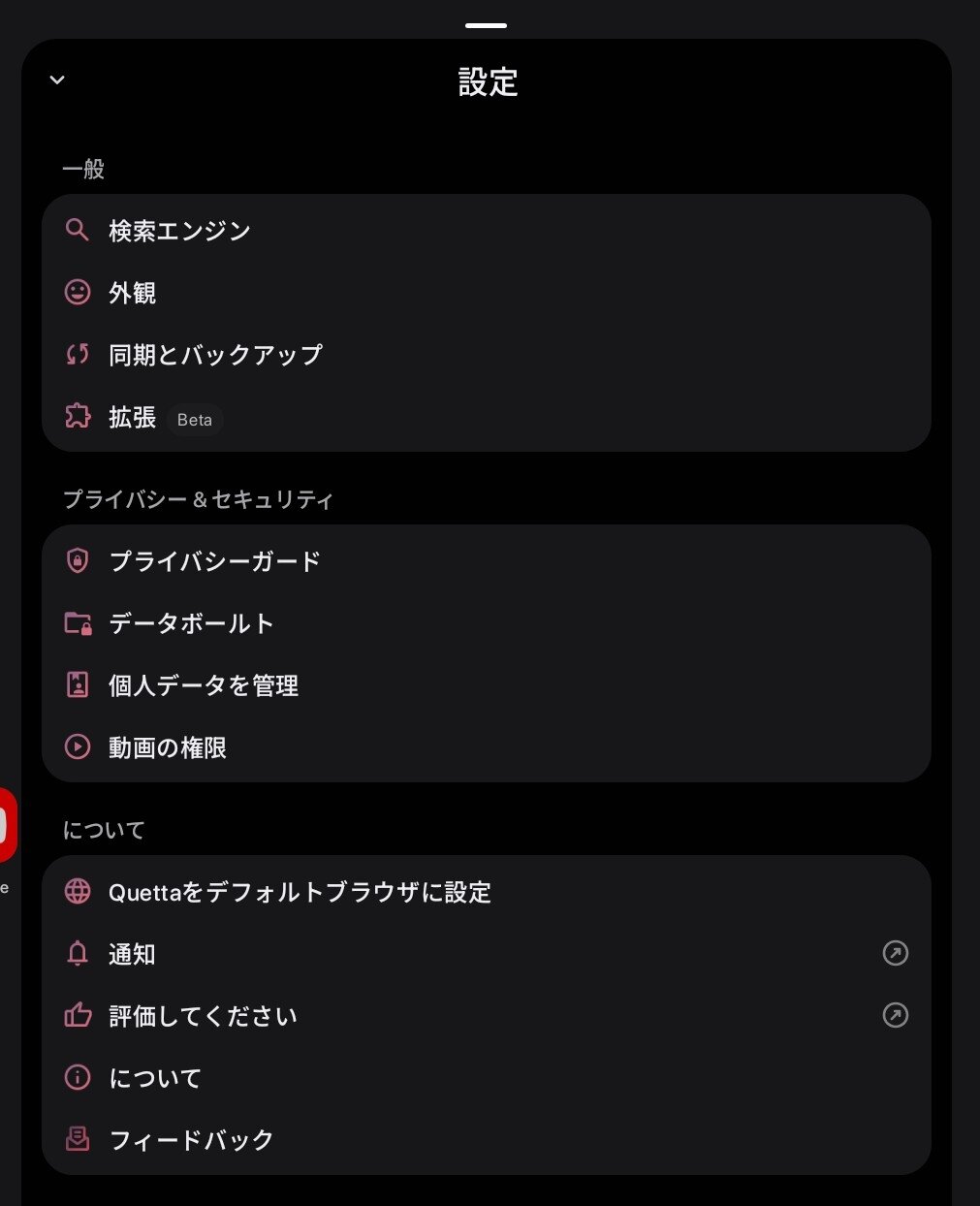The height and width of the screenshot is (1206, 980).
Task: Click the magnifier icon beside 検索エンジン
Action: pyautogui.click(x=78, y=231)
